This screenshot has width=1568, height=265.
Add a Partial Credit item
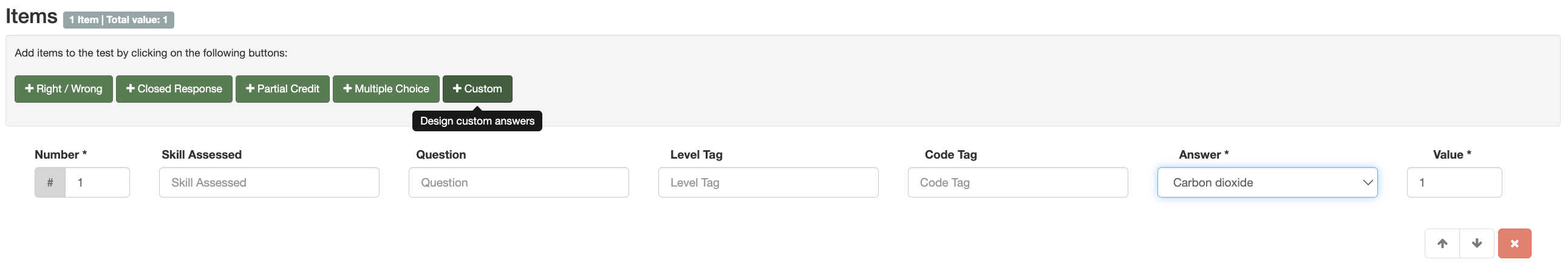tap(282, 89)
